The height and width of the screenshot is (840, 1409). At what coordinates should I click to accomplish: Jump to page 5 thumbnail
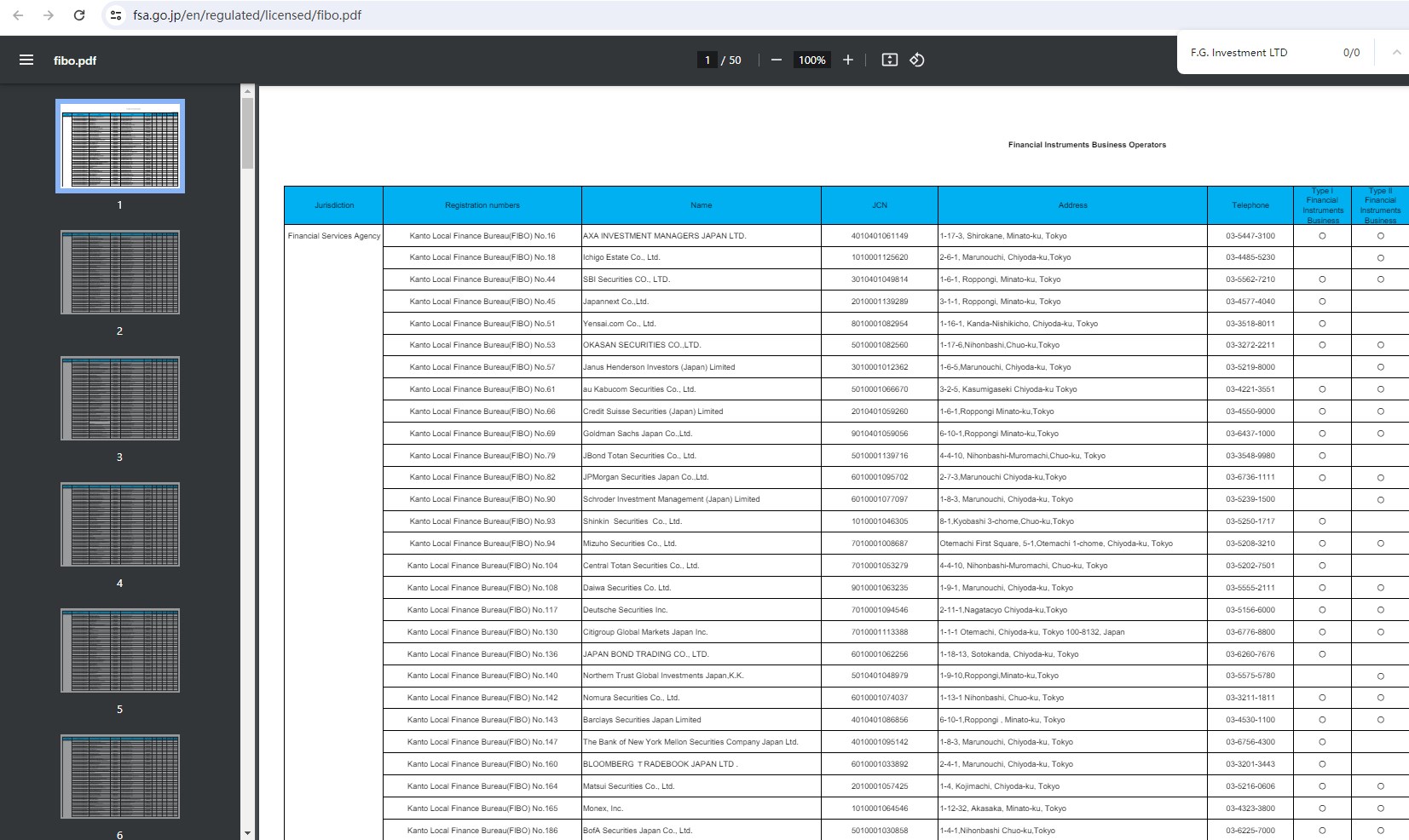pos(120,650)
